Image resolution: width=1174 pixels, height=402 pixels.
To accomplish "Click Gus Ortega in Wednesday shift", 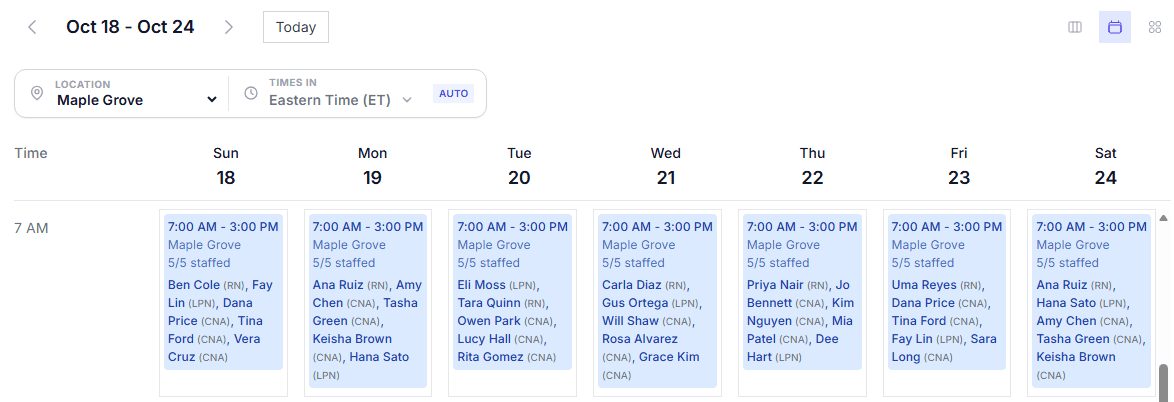I will (635, 302).
